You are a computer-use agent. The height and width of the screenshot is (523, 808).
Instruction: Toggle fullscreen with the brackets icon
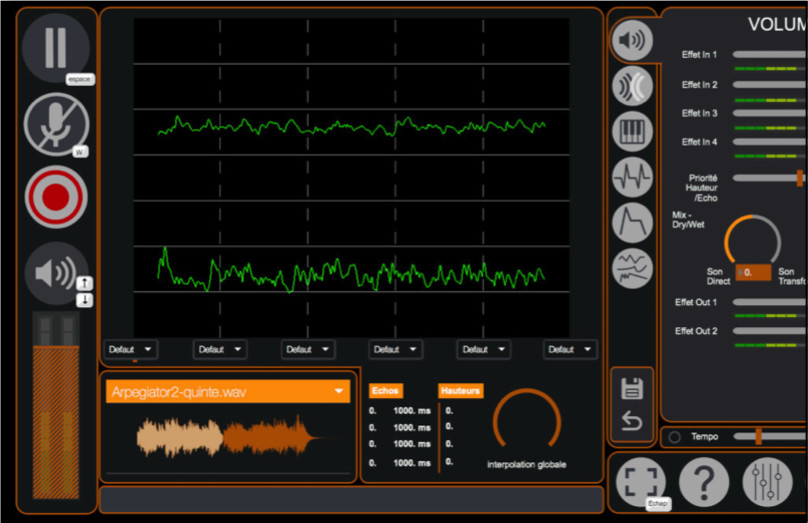641,482
